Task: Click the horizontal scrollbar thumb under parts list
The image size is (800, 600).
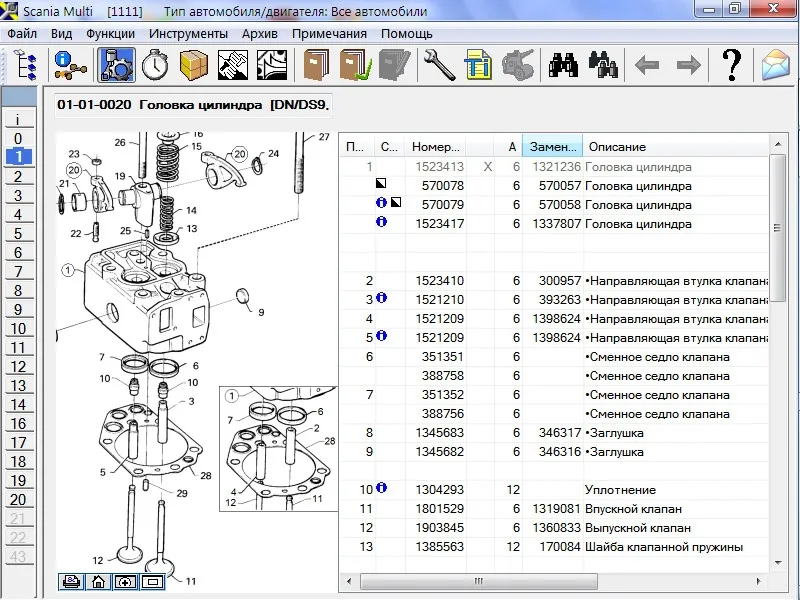Action: [x=478, y=581]
